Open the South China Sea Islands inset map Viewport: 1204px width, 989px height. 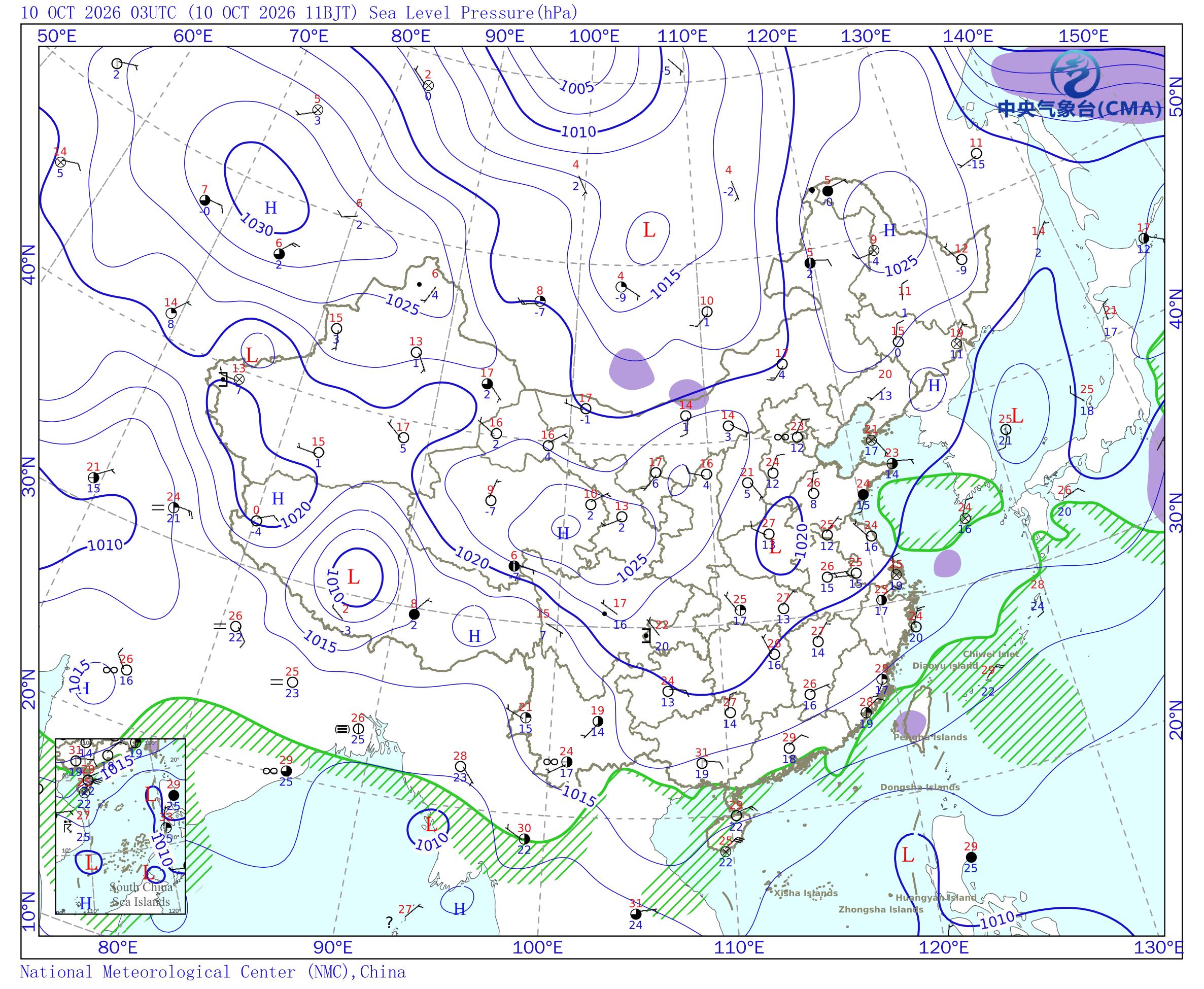click(x=121, y=826)
